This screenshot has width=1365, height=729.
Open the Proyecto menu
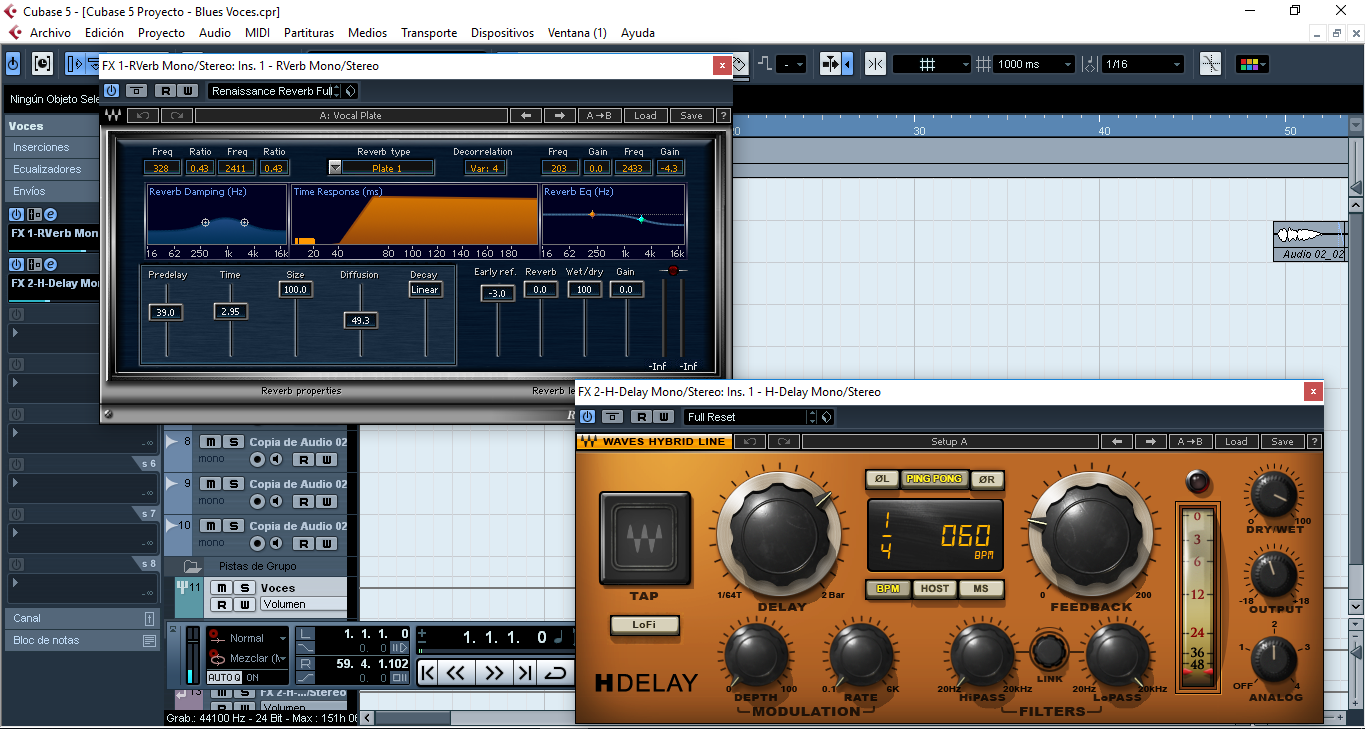(161, 33)
